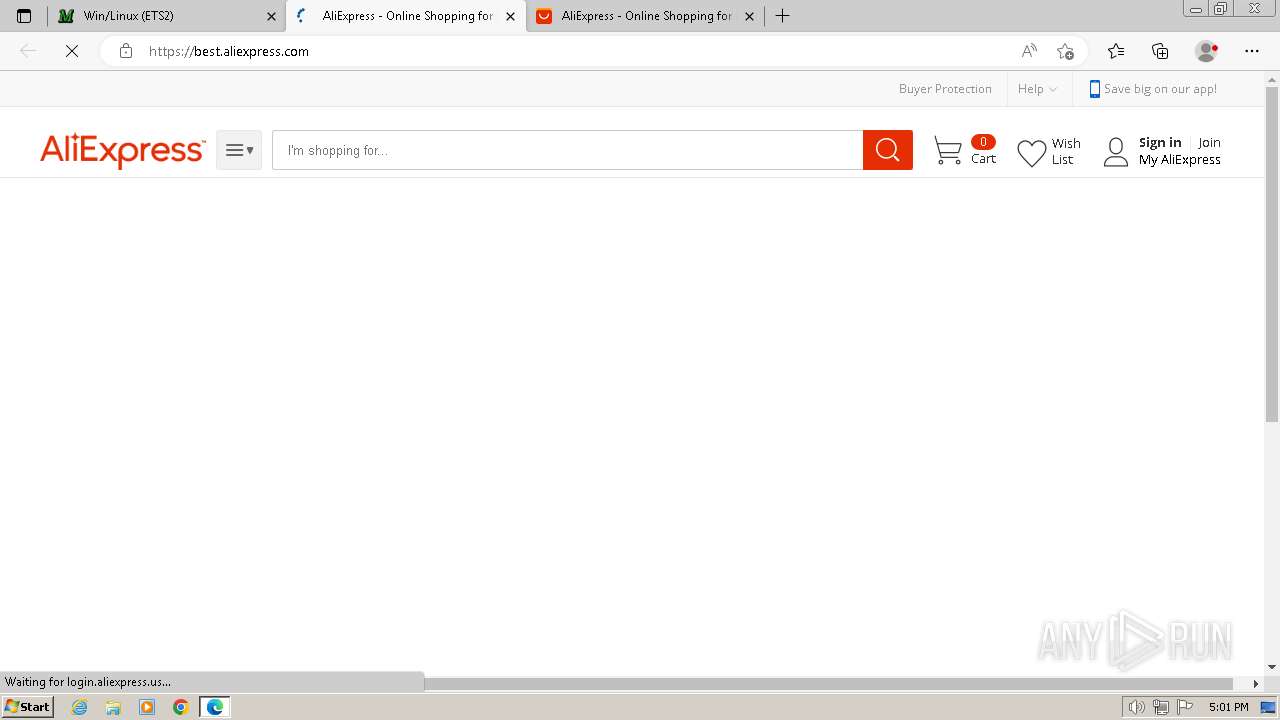Focus the I'm shopping for search field
Viewport: 1280px width, 720px height.
pyautogui.click(x=567, y=150)
